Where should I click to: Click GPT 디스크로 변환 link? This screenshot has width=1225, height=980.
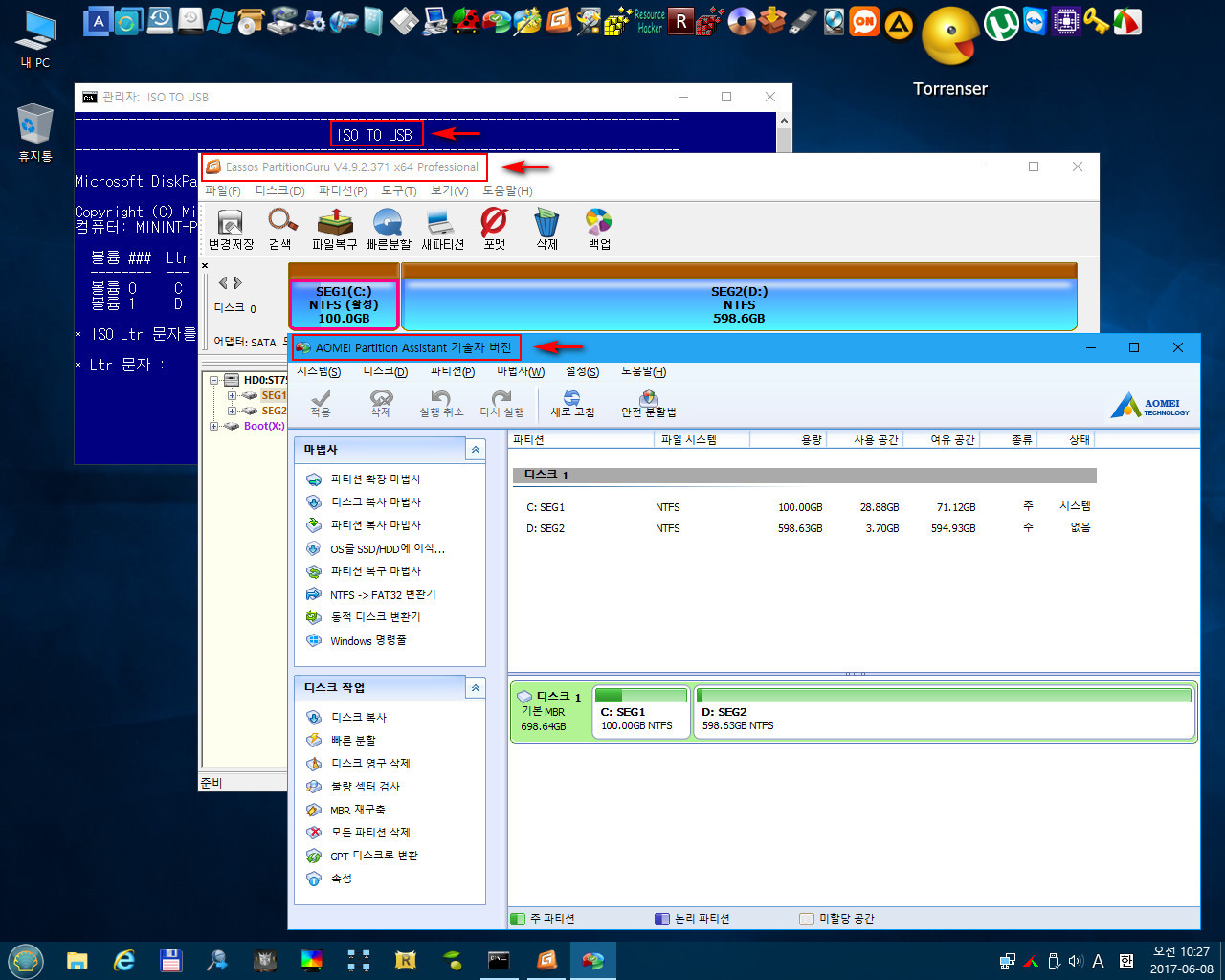point(374,856)
